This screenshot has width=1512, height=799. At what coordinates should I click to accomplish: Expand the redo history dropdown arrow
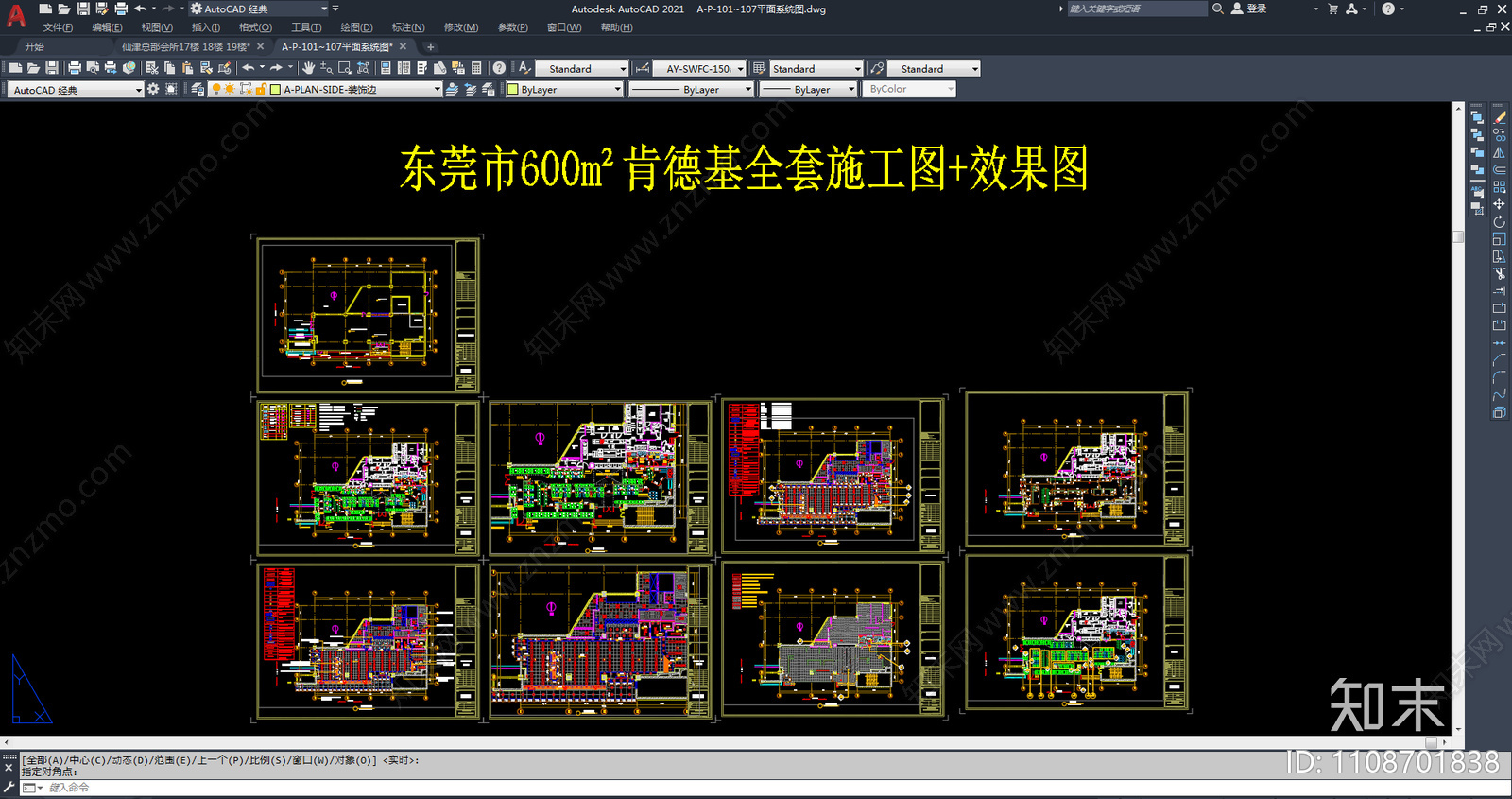point(290,68)
